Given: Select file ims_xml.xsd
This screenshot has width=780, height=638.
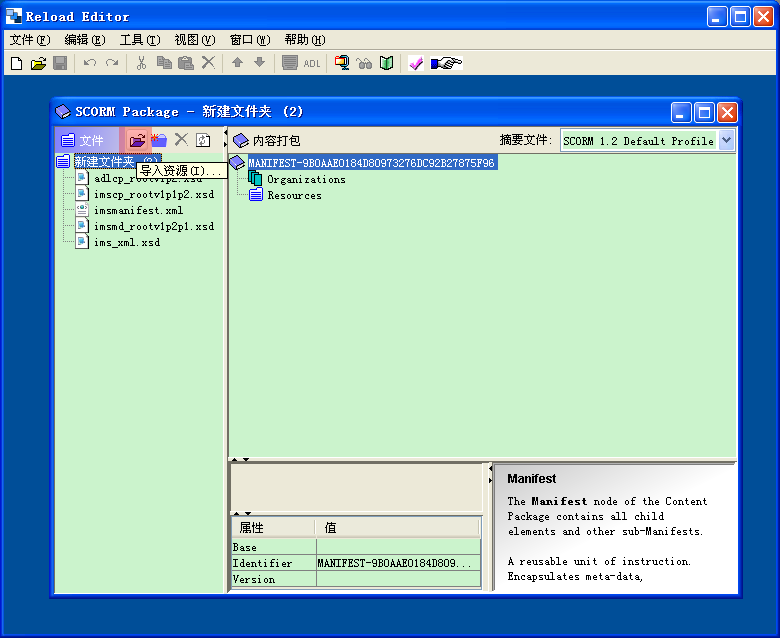Looking at the screenshot, I should 127,242.
